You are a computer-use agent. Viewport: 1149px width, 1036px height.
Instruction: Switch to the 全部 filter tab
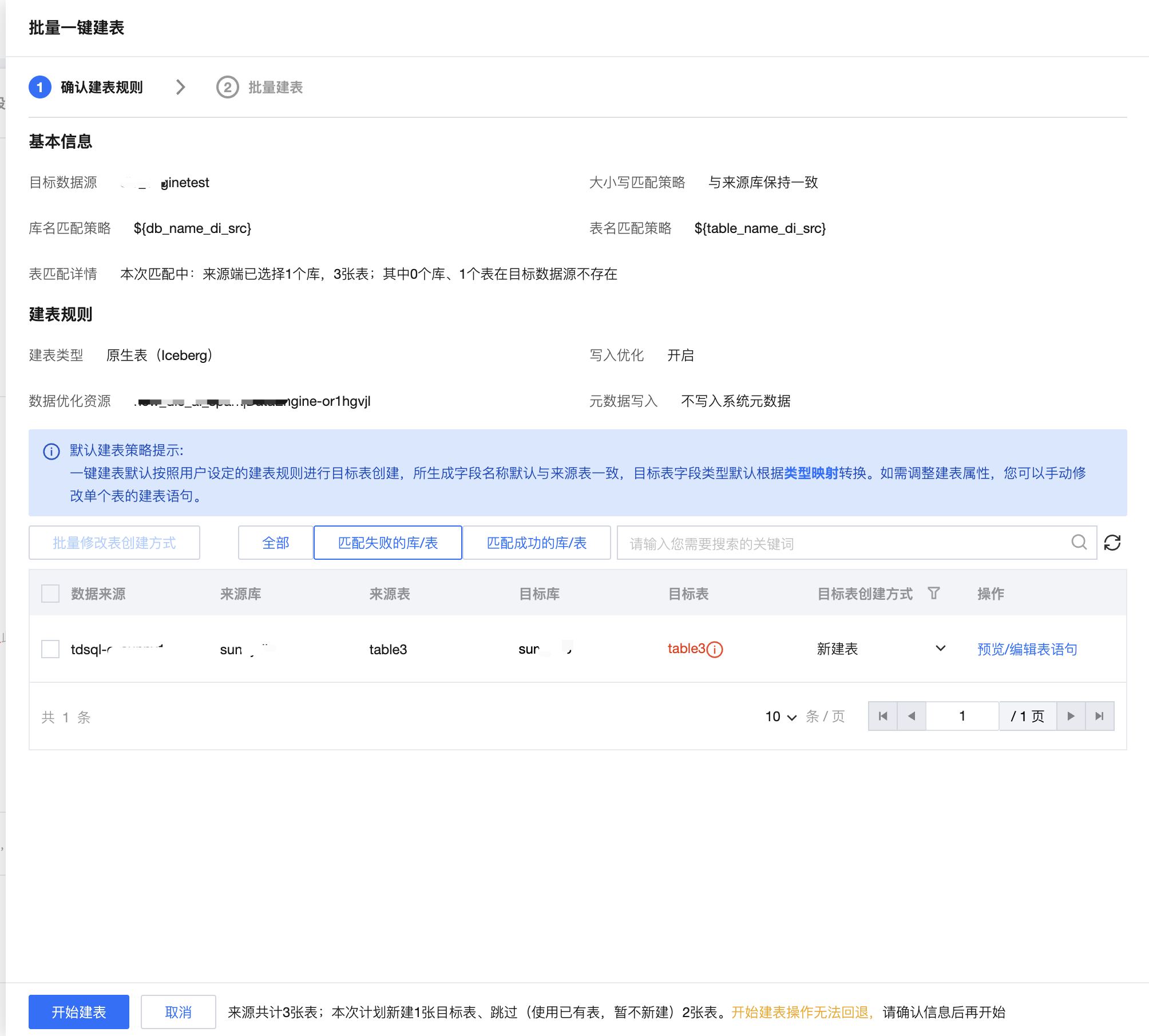[276, 543]
